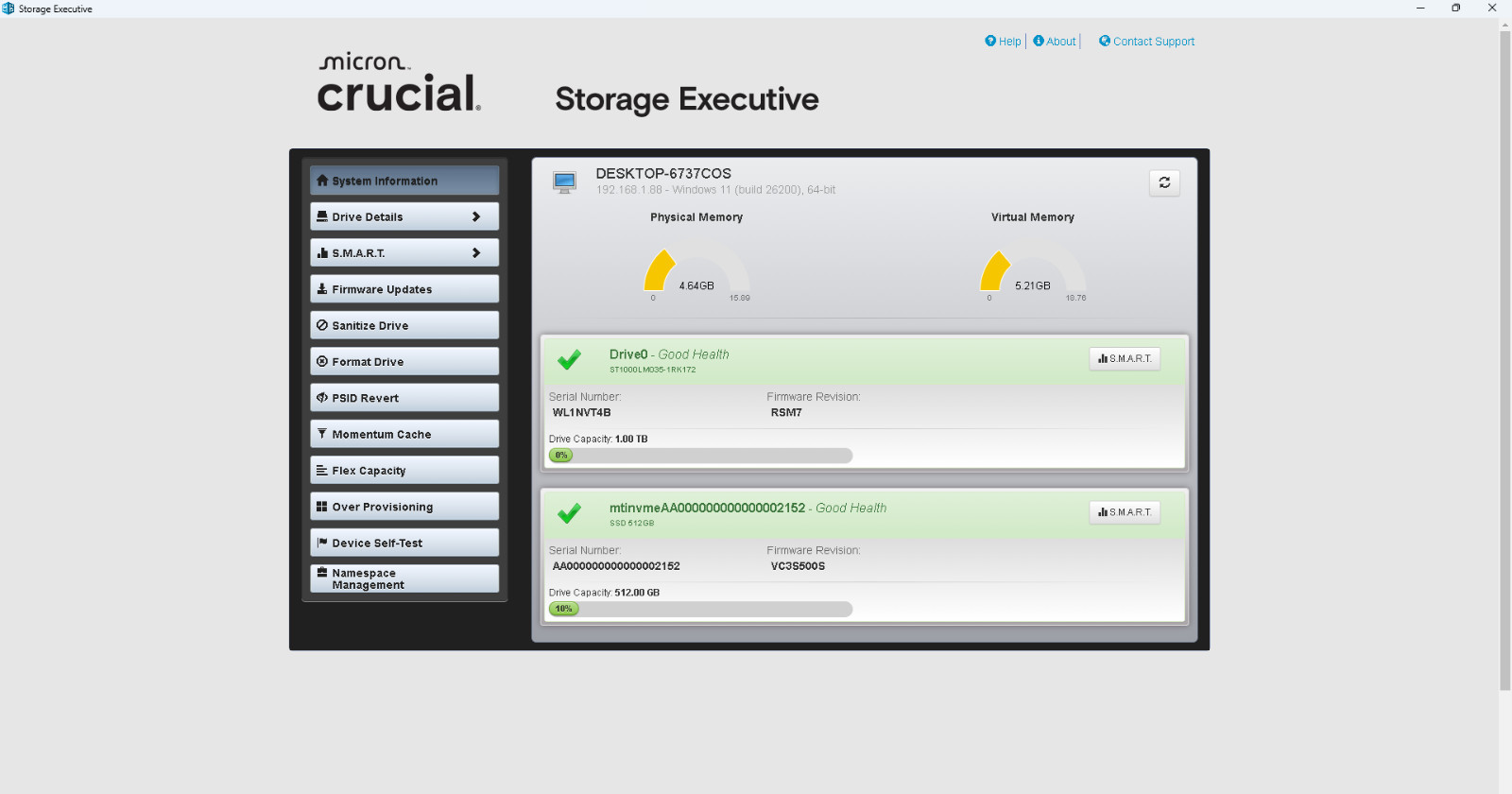1512x794 pixels.
Task: Click the DESKTOP-6737COS host name
Action: pyautogui.click(x=663, y=173)
